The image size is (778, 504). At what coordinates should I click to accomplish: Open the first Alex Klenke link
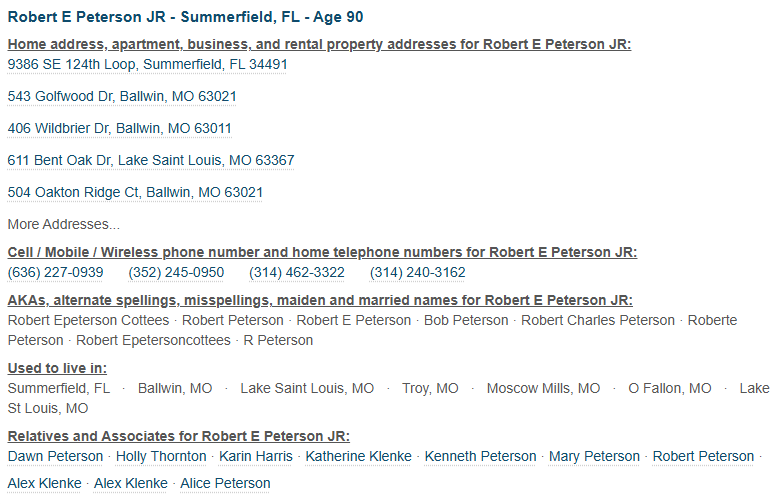click(x=45, y=483)
